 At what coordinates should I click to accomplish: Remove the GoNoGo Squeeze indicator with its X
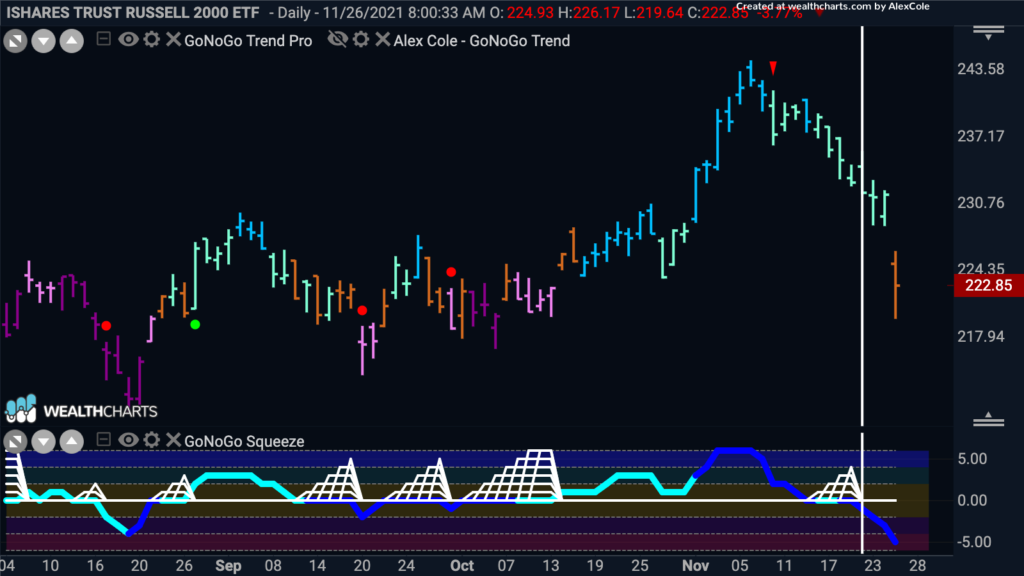(173, 440)
